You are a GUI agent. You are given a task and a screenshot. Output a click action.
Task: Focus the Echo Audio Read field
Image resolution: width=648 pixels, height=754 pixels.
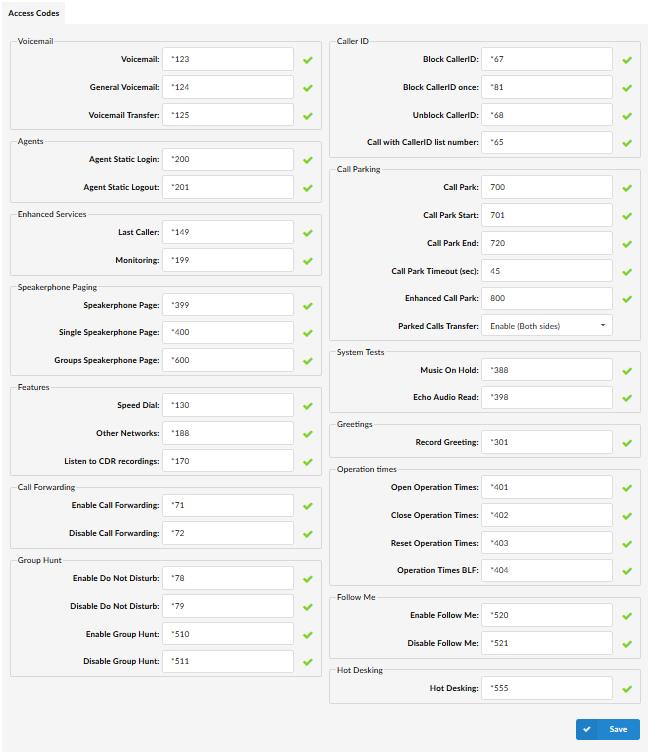point(547,398)
